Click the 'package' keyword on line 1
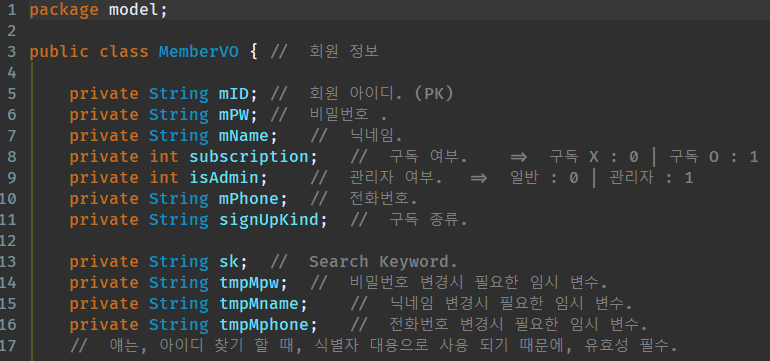The height and width of the screenshot is (361, 770). 64,10
